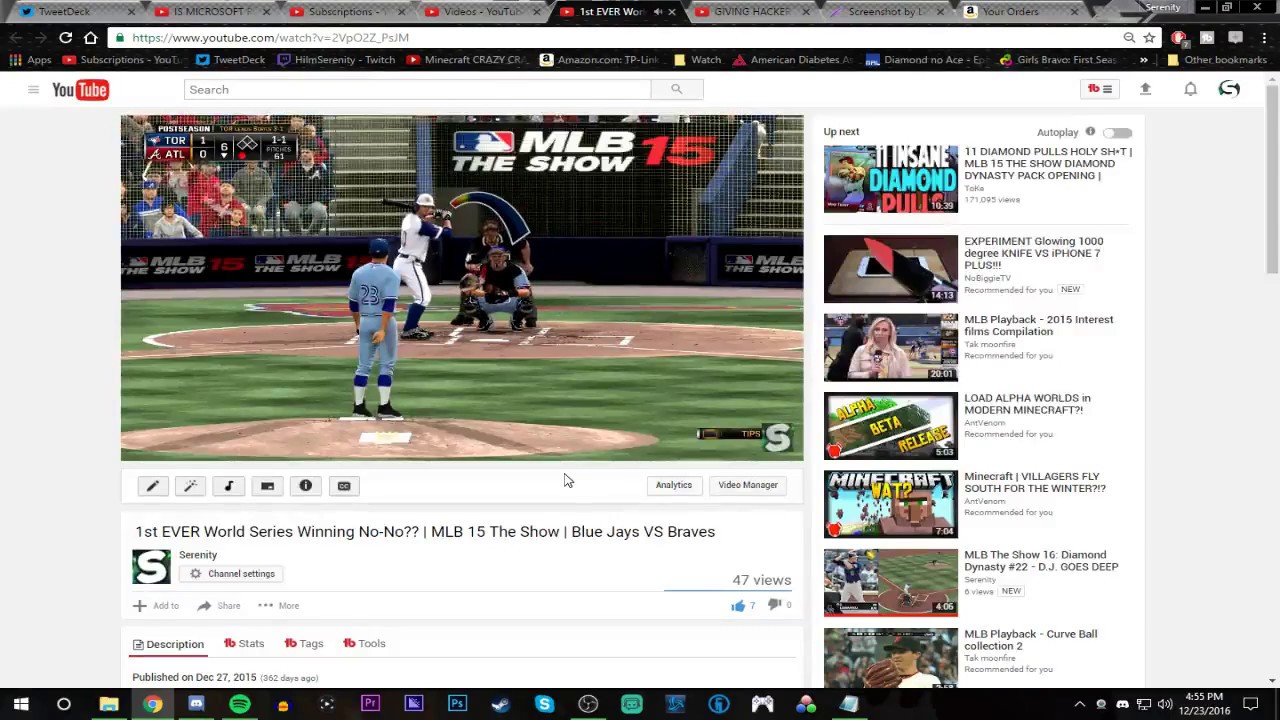Click the search magnifier button
This screenshot has width=1280, height=720.
(x=677, y=90)
